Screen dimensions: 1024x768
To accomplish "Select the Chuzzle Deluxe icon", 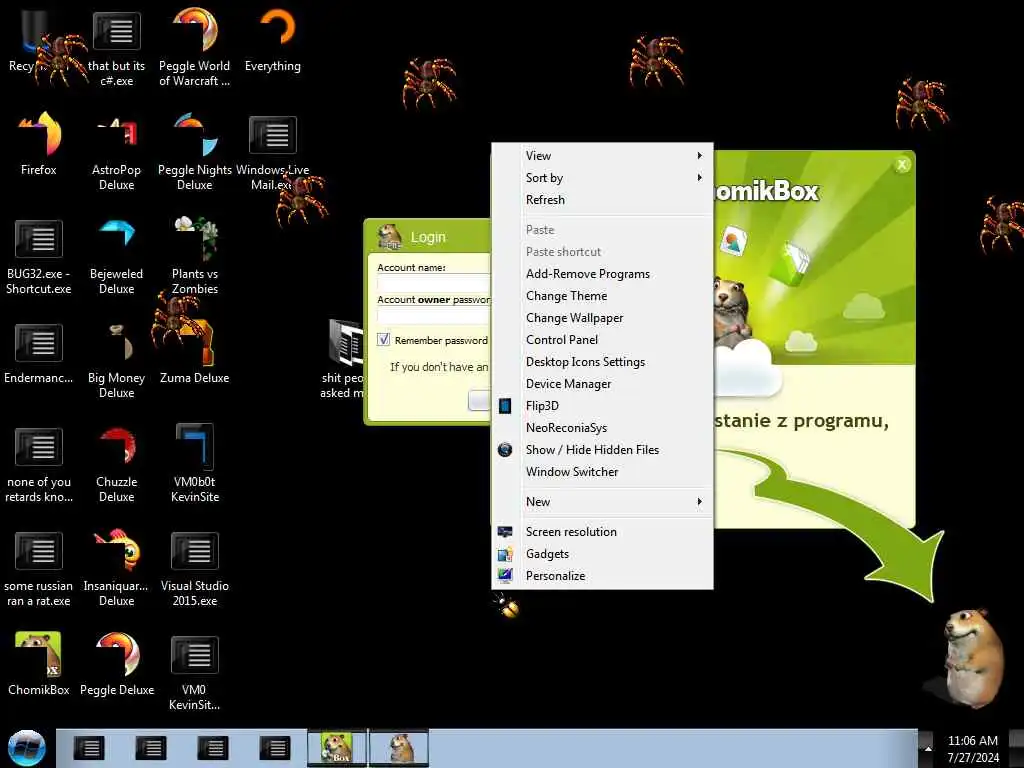I will coord(116,465).
